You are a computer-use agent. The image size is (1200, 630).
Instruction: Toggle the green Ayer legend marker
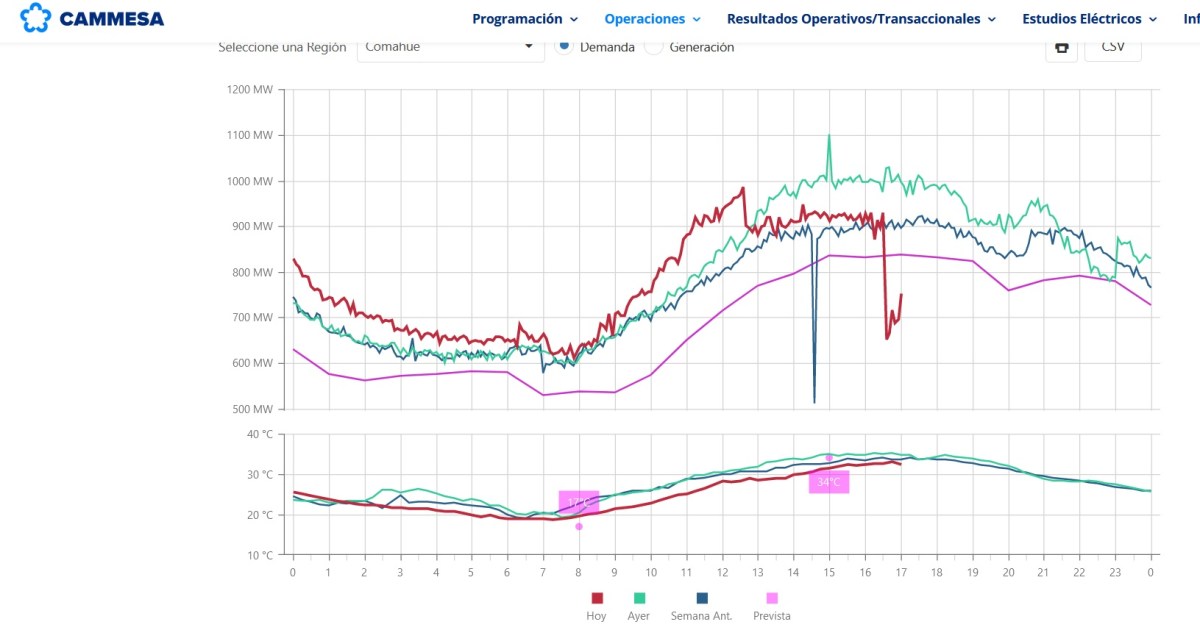tap(638, 598)
